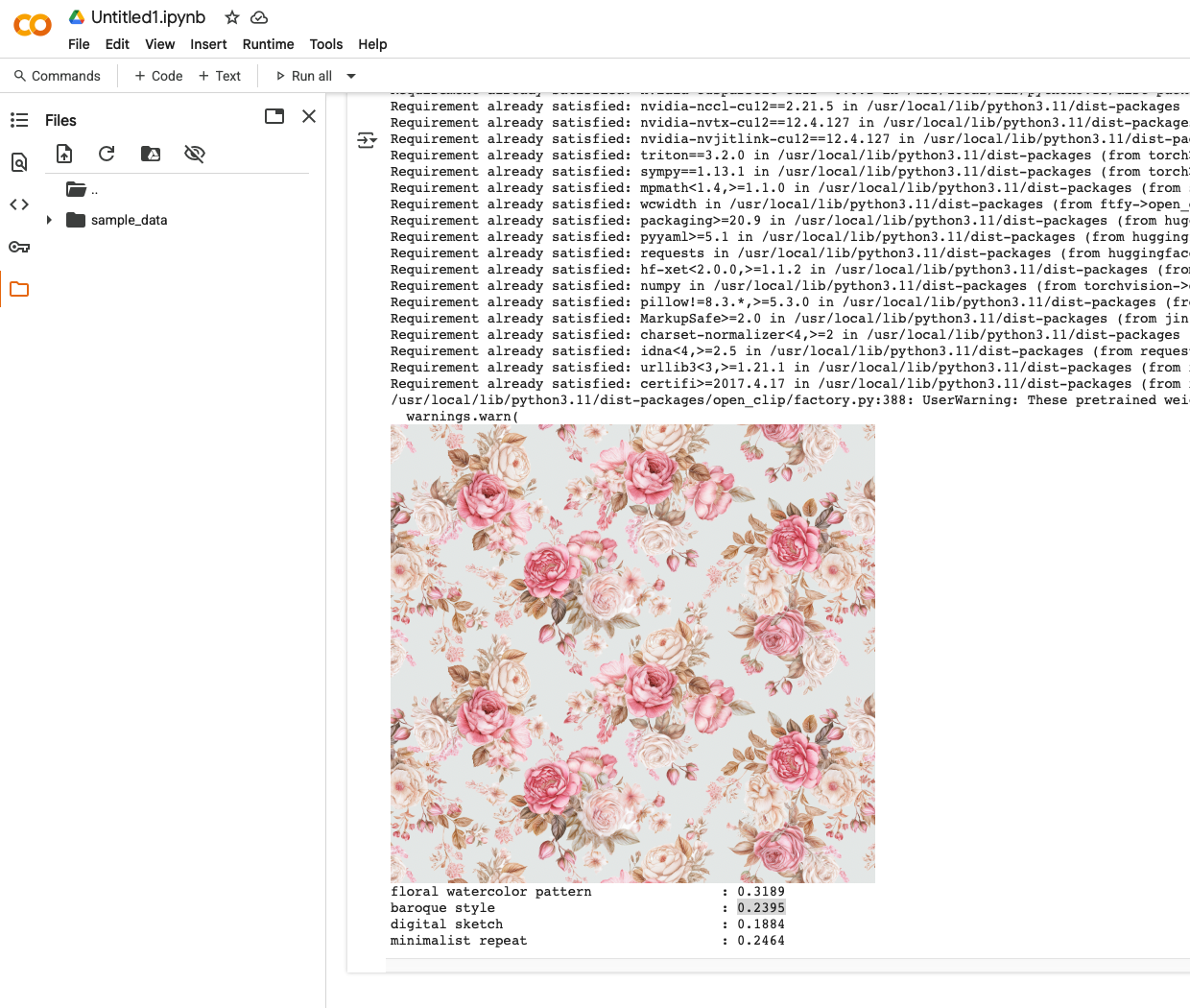Upload file to session storage
Image resolution: width=1190 pixels, height=1008 pixels.
coord(64,154)
